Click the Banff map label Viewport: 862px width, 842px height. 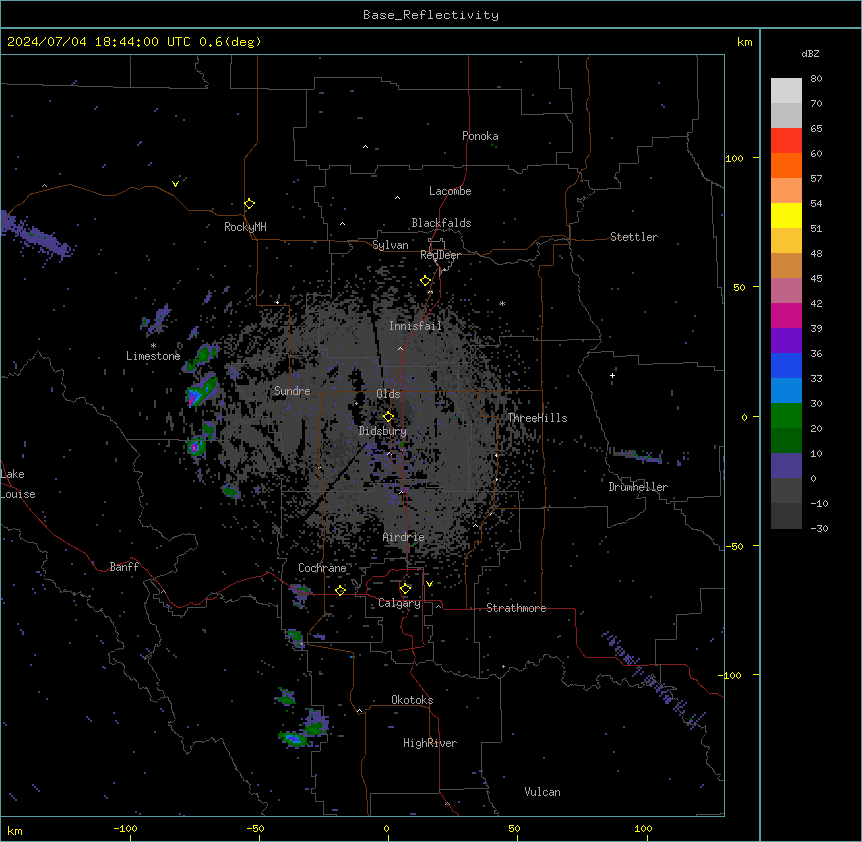tap(124, 567)
